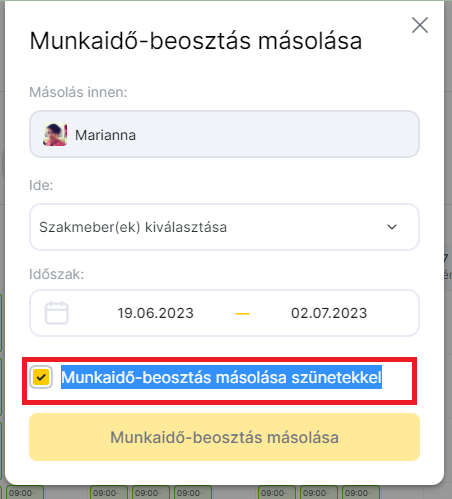This screenshot has height=499, width=452.
Task: Click the calendar icon in Időszak field
Action: pyautogui.click(x=57, y=313)
